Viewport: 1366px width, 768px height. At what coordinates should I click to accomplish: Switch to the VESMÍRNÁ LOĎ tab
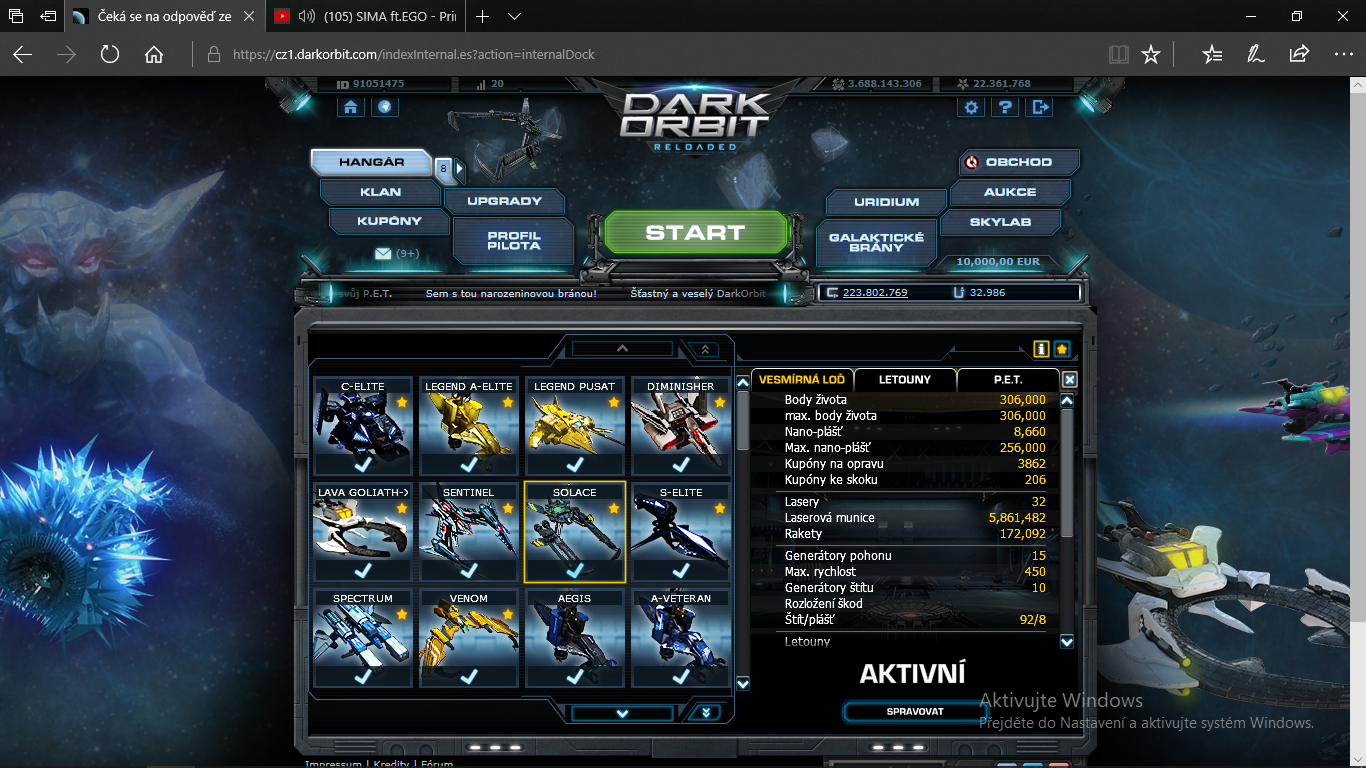(x=802, y=379)
